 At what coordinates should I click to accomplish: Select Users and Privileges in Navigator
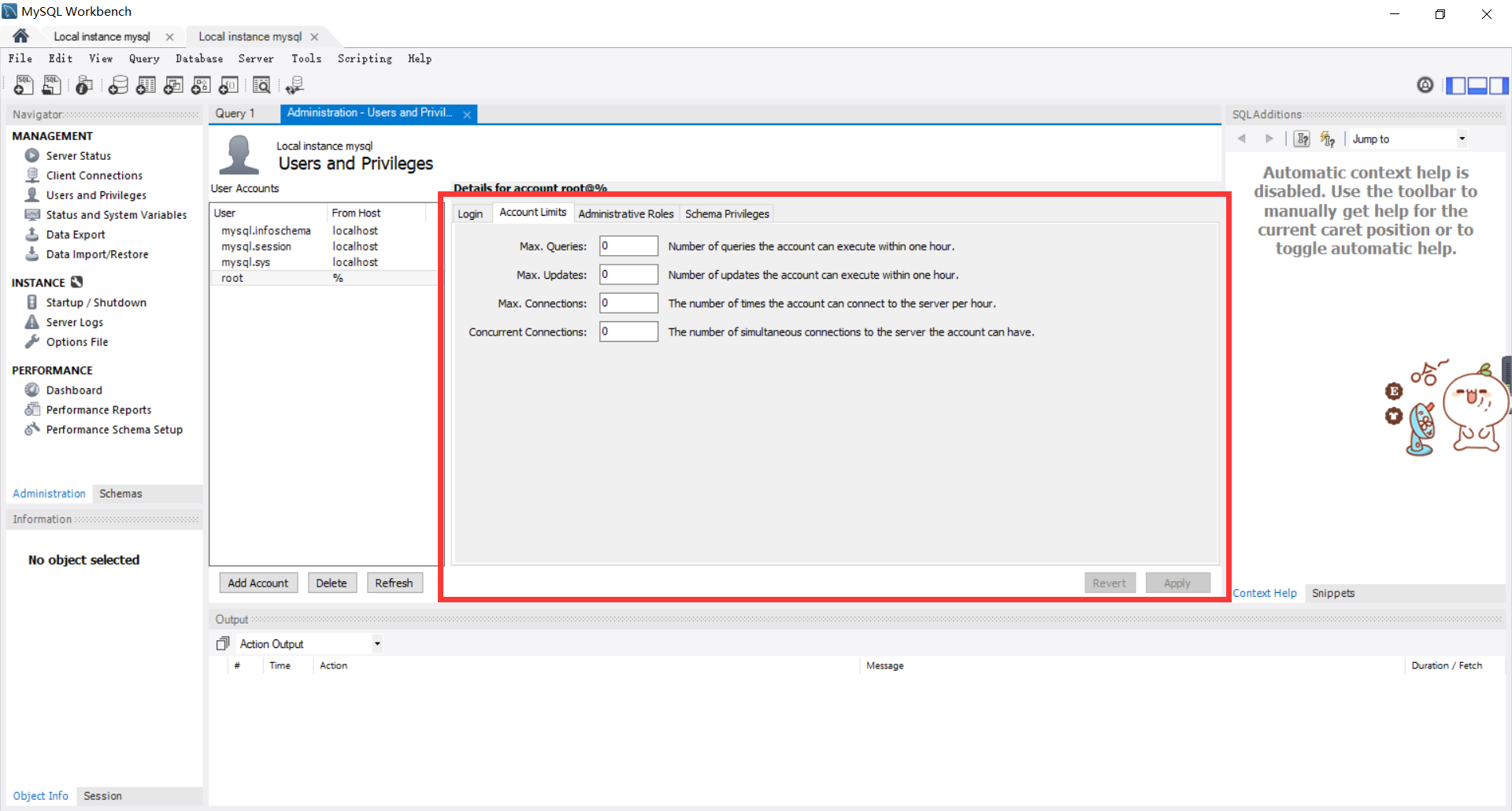click(96, 195)
